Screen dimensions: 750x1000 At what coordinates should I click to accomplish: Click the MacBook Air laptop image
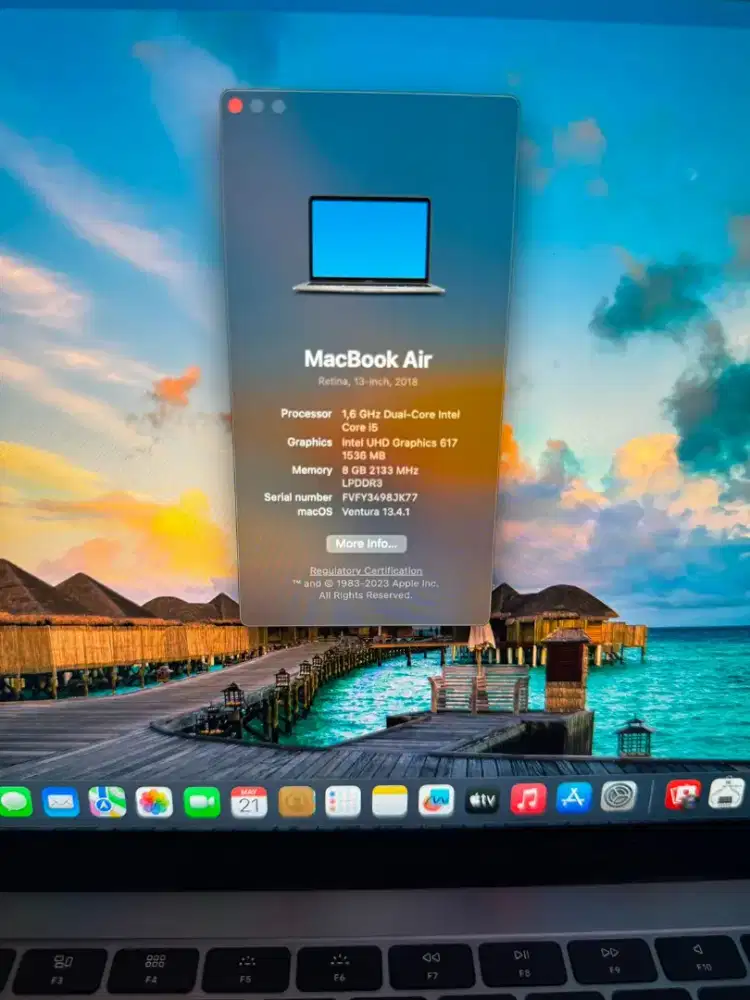pos(369,246)
